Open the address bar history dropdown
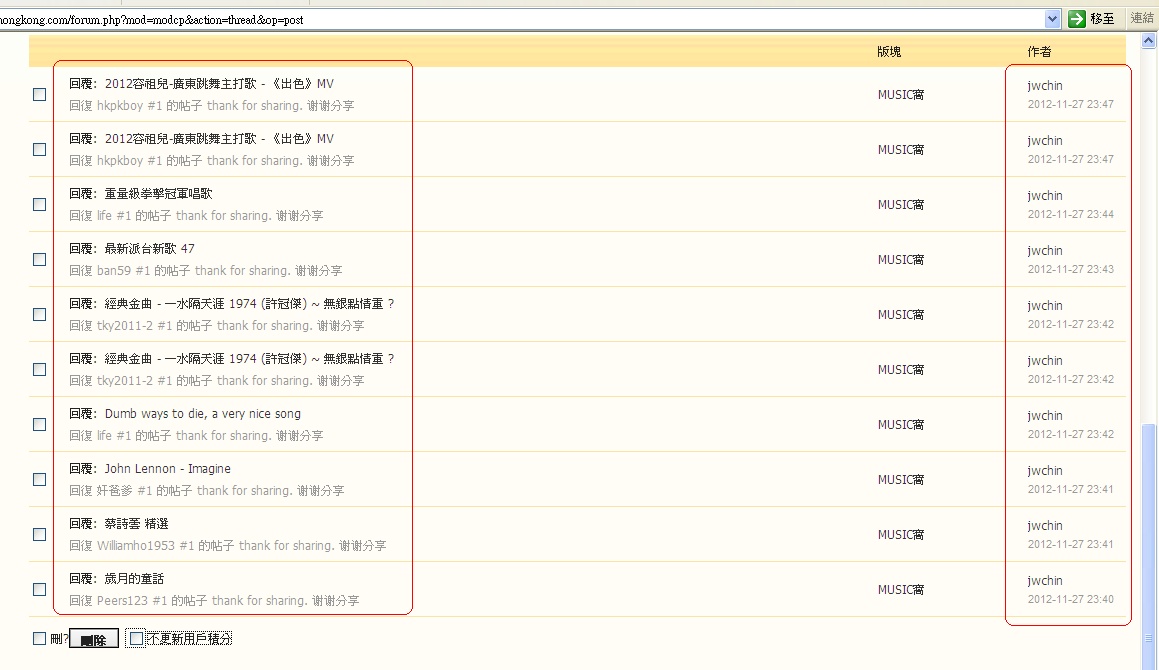This screenshot has width=1159, height=670. pos(1052,19)
